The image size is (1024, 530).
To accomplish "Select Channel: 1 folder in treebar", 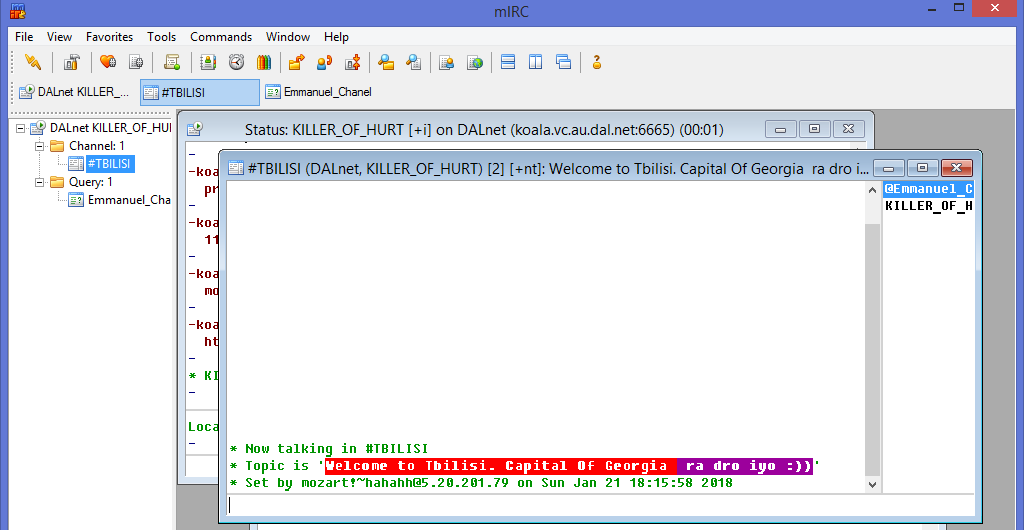I will pos(97,146).
